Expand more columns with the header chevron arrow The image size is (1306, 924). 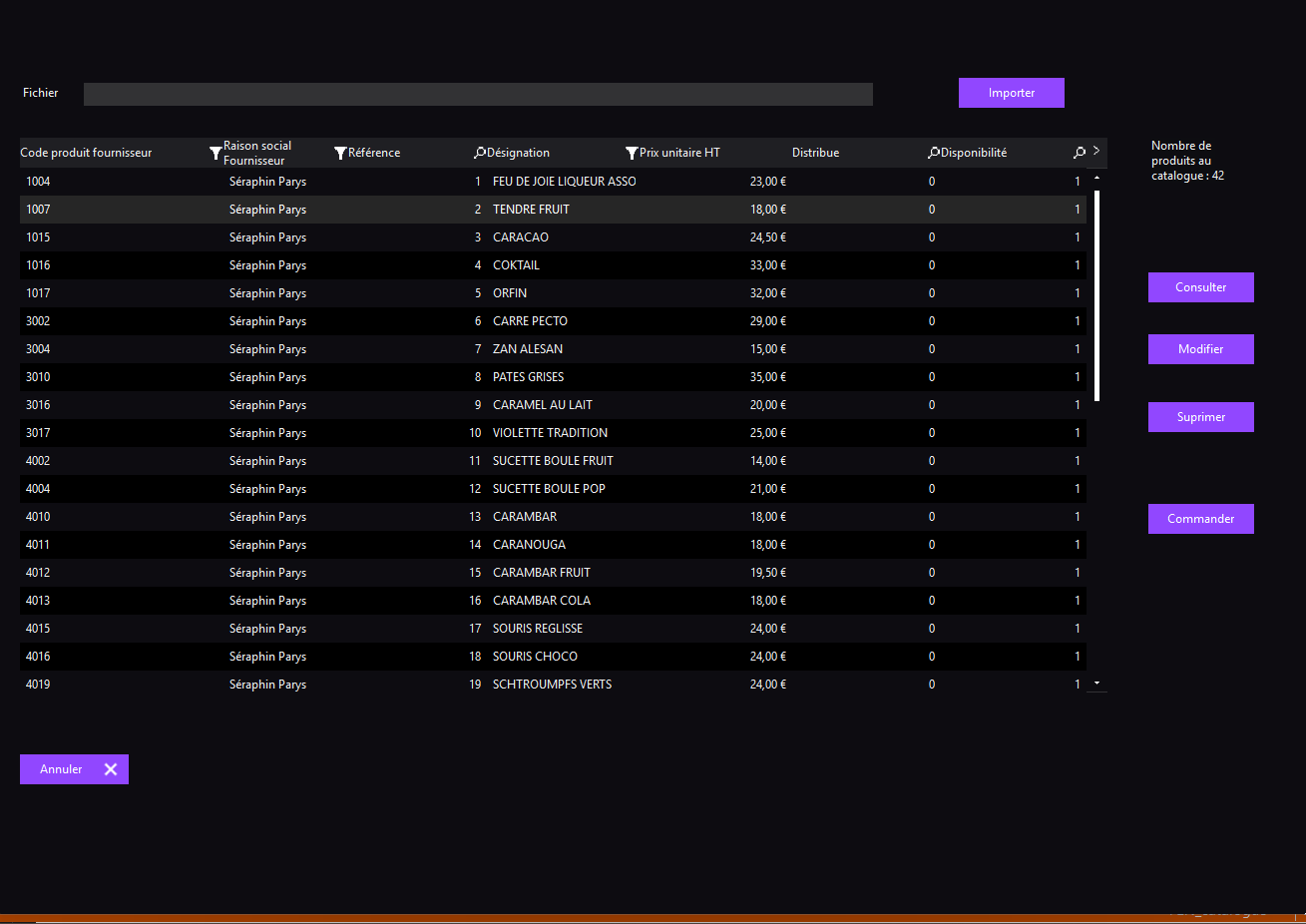(x=1096, y=151)
